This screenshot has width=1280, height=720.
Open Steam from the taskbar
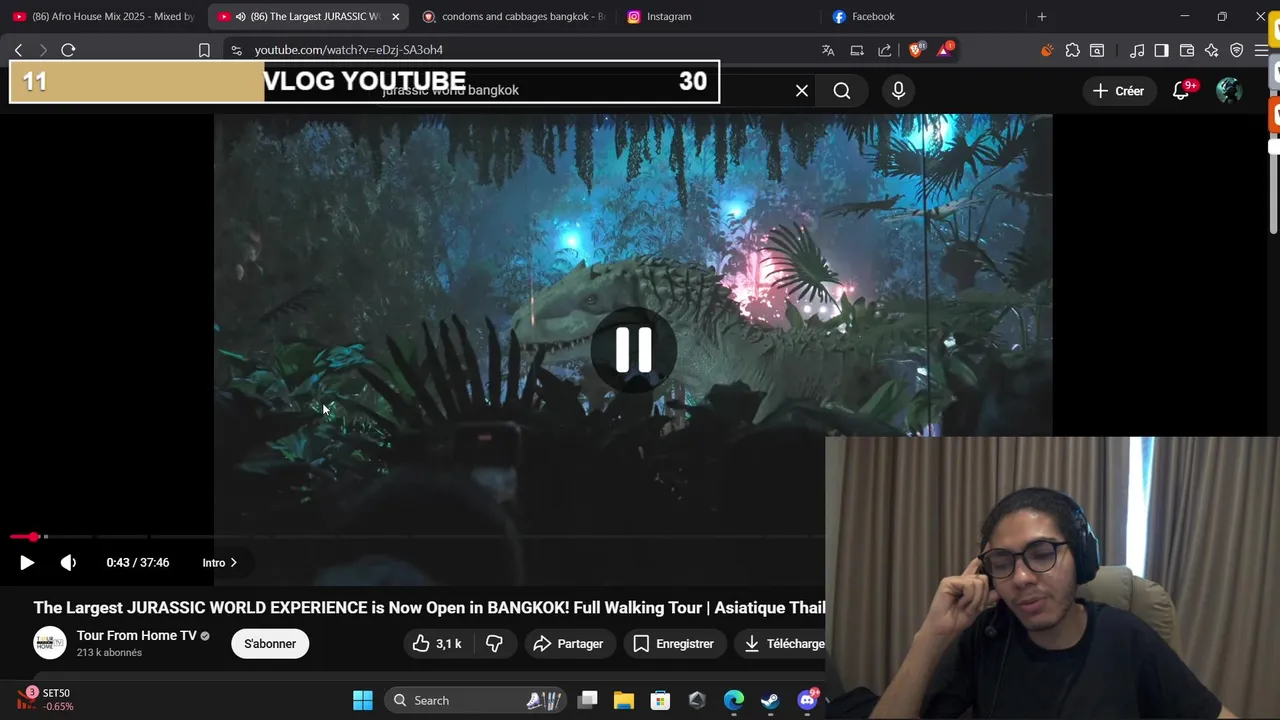[770, 700]
